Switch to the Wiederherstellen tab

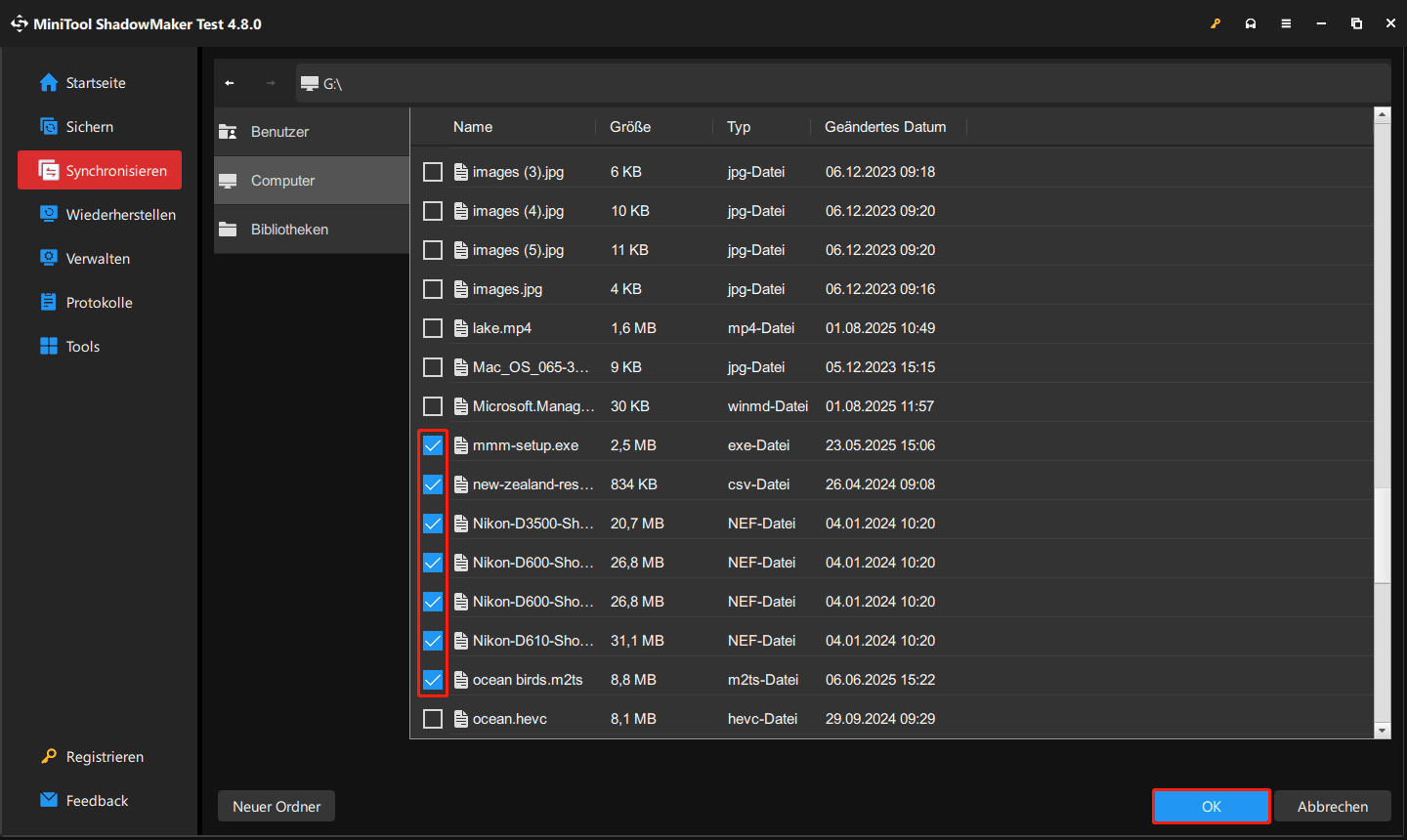pos(120,215)
